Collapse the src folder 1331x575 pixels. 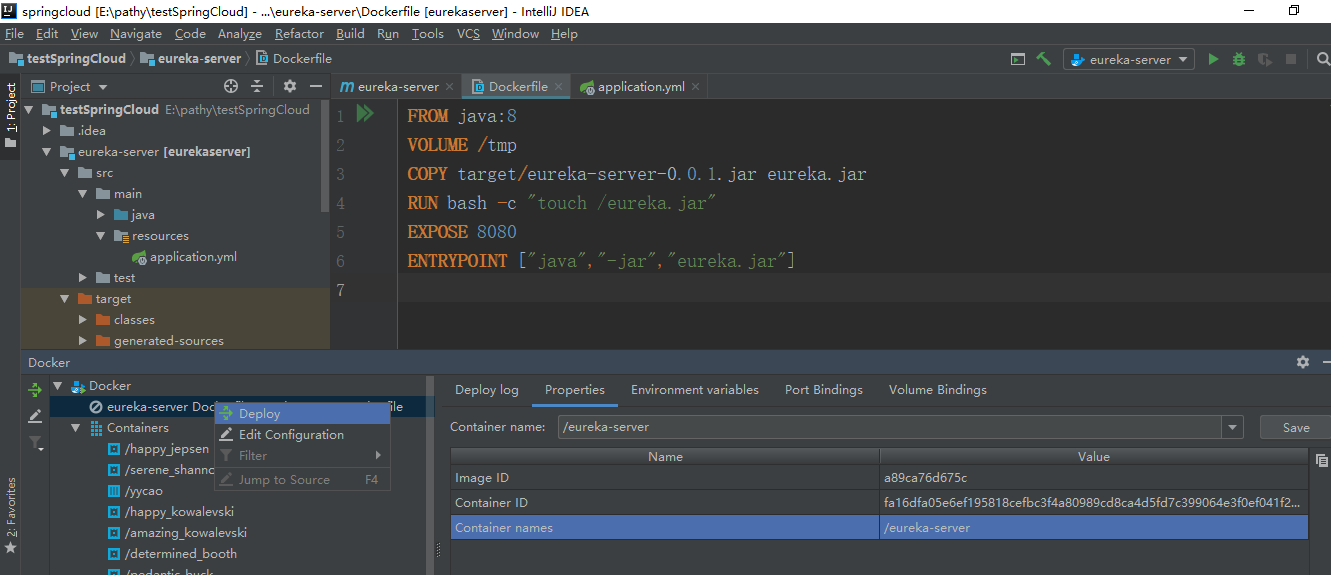[65, 173]
